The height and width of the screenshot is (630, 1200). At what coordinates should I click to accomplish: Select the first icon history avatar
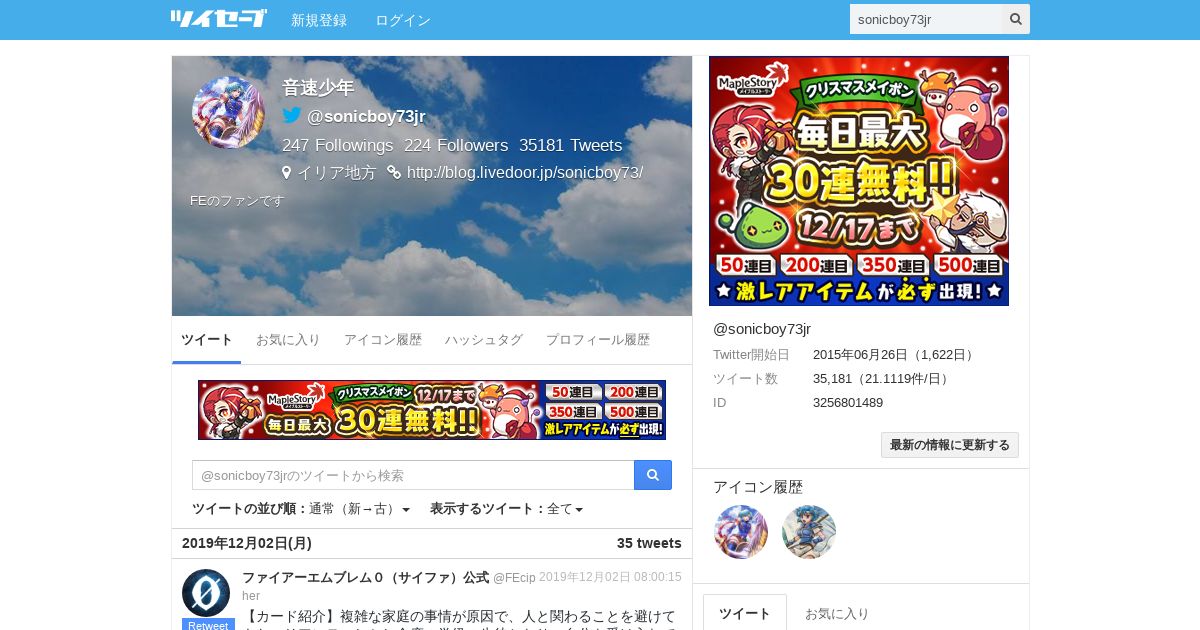(741, 532)
